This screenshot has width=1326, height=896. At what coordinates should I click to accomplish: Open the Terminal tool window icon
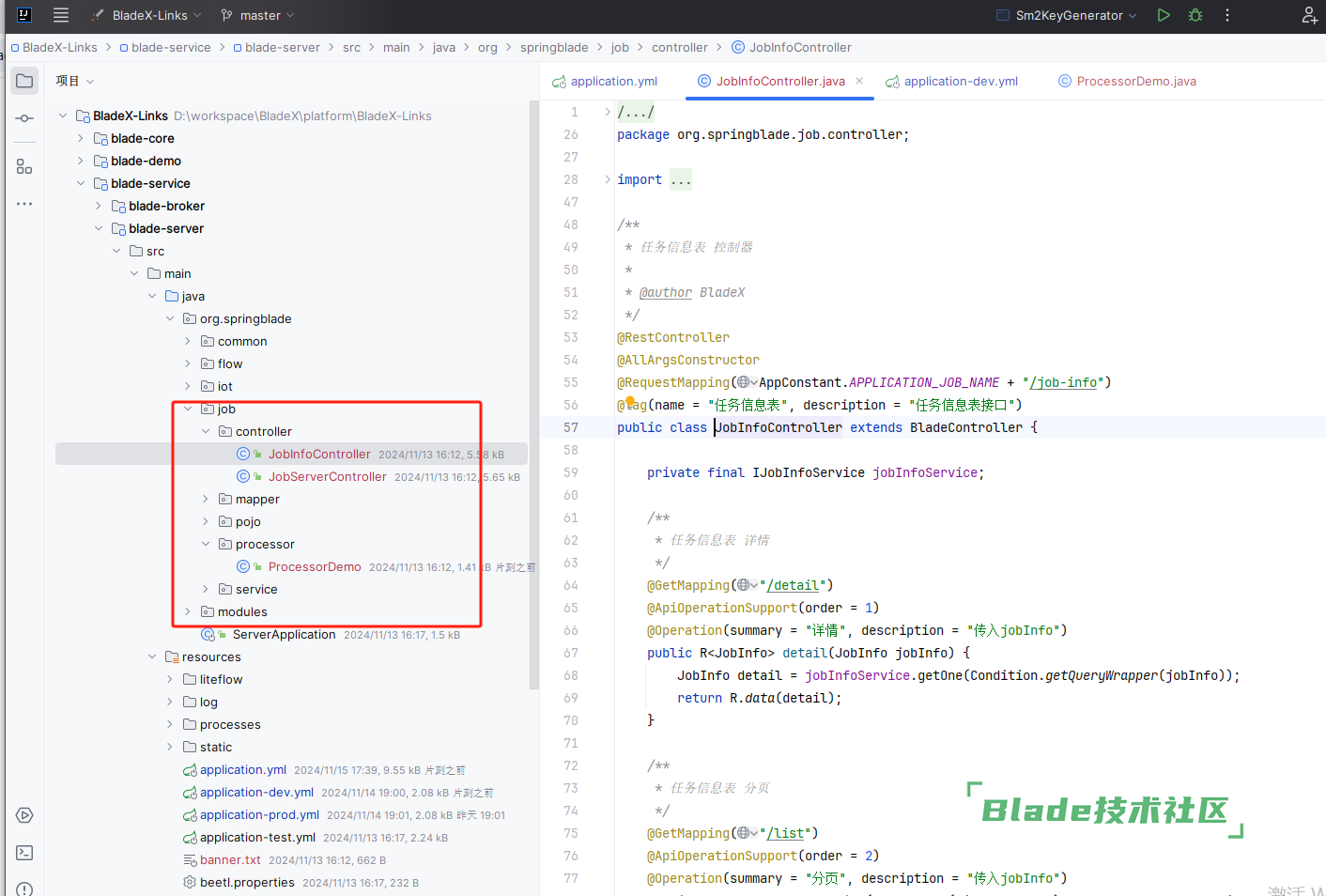[24, 853]
